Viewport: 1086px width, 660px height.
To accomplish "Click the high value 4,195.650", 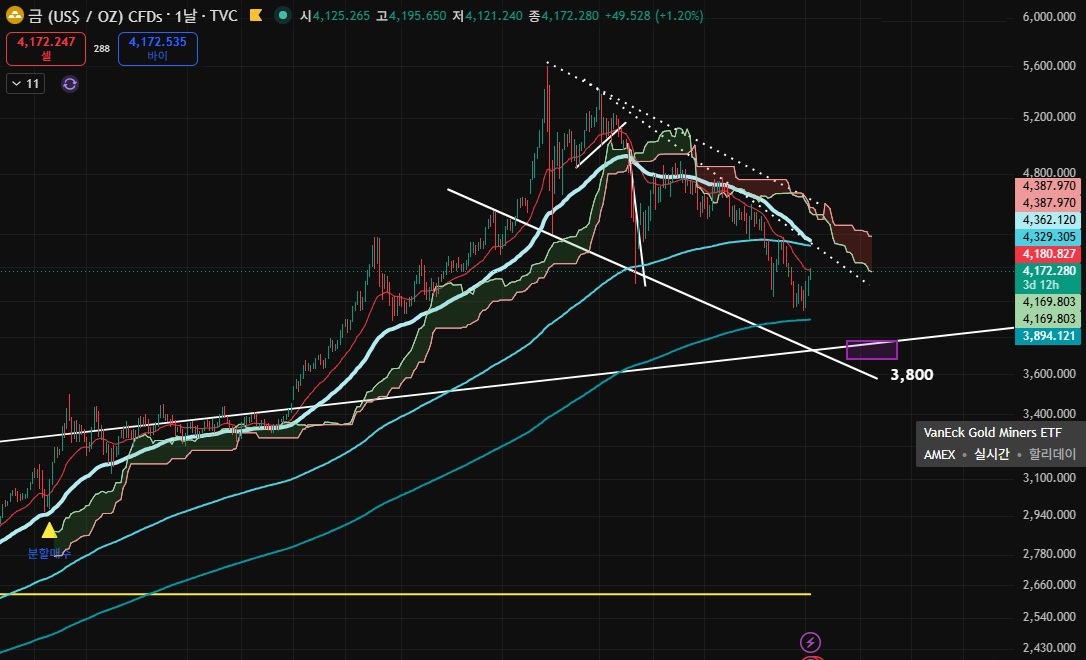I will (418, 15).
